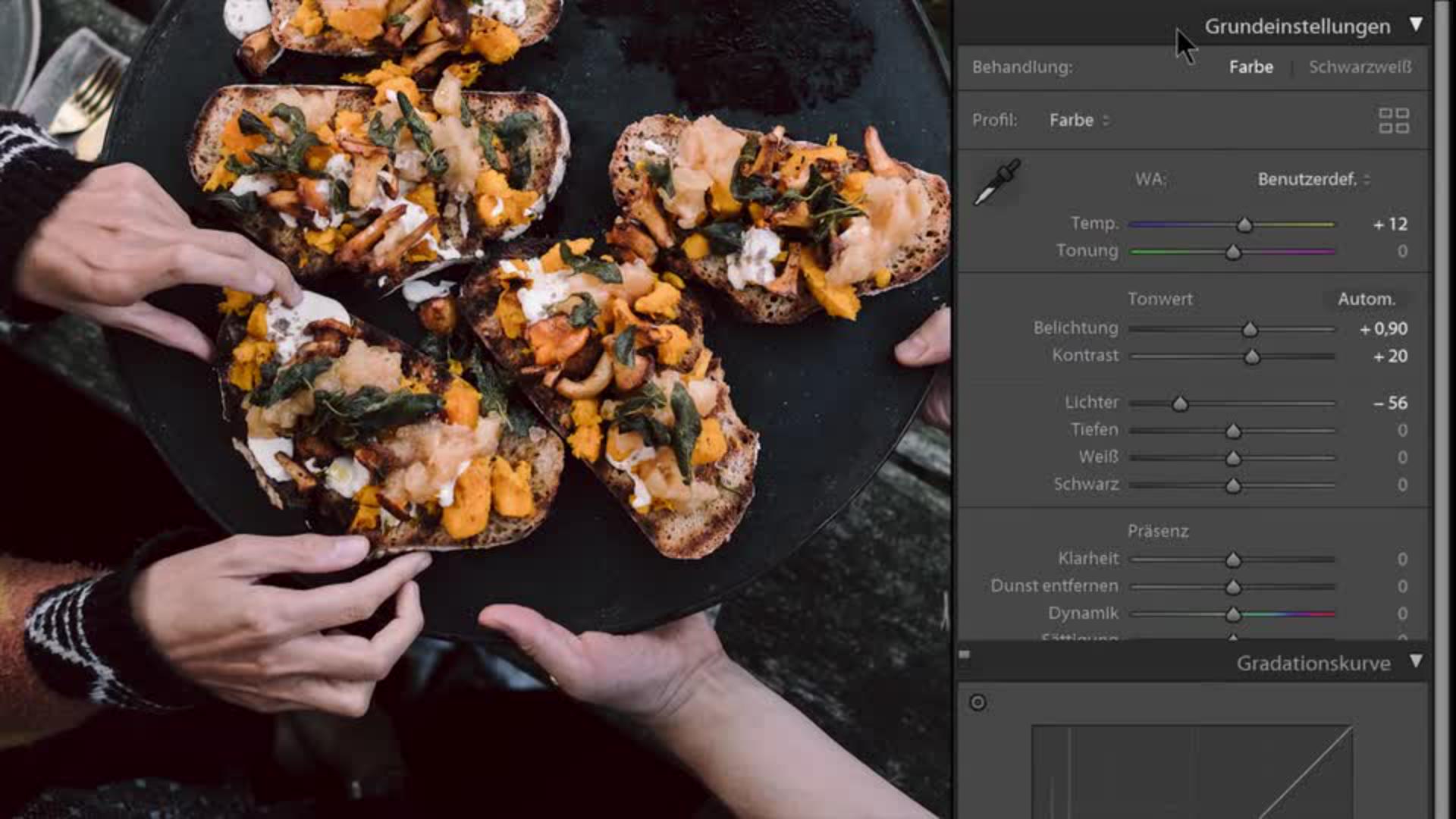Screen dimensions: 1456x819
Task: Collapse the Gradationskurve panel triangle
Action: coord(1415,661)
